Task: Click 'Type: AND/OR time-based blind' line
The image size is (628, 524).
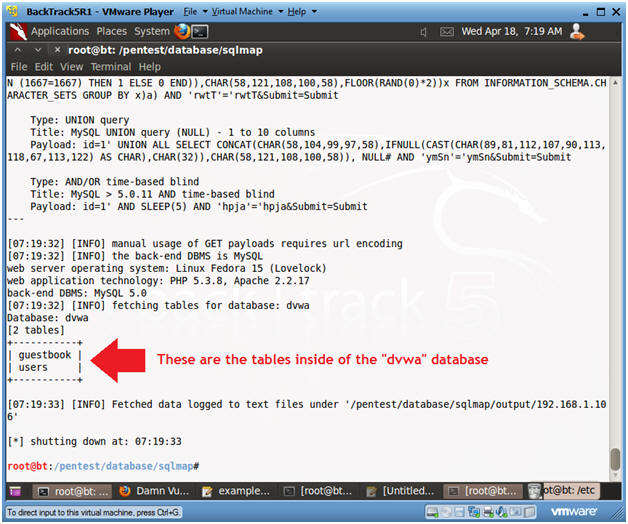Action: click(x=115, y=182)
